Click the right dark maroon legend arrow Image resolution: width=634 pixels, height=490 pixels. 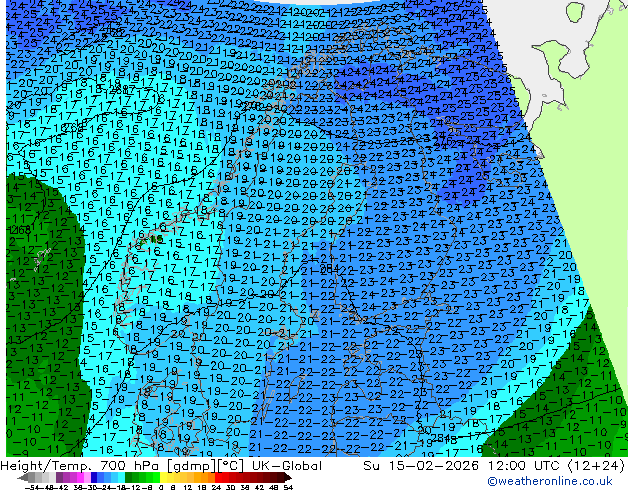[x=288, y=478]
